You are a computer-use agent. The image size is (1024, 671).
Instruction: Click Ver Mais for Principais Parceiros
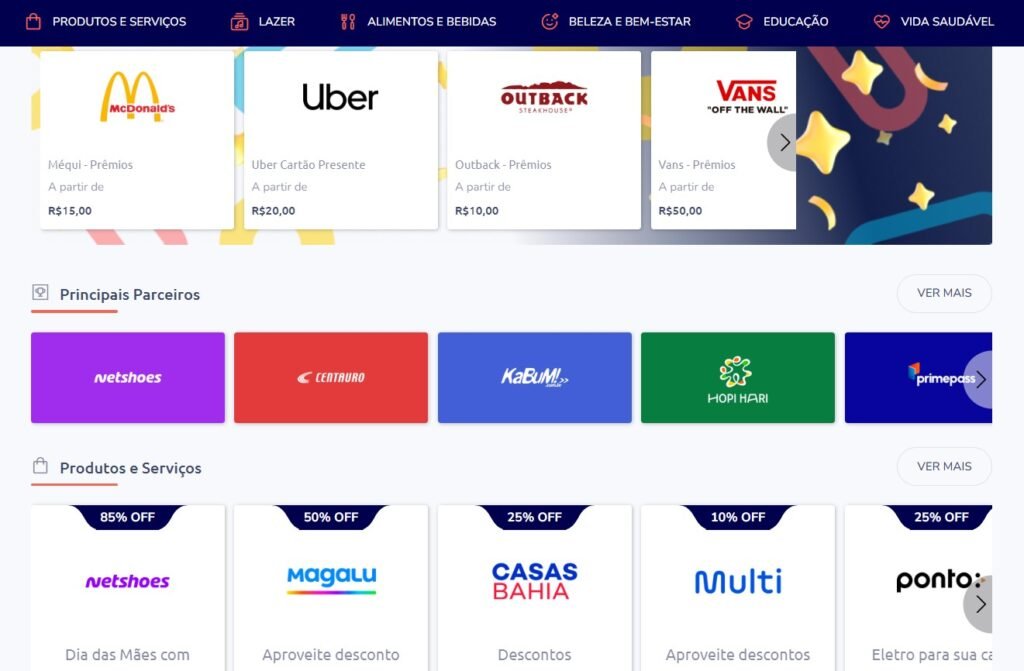(944, 293)
